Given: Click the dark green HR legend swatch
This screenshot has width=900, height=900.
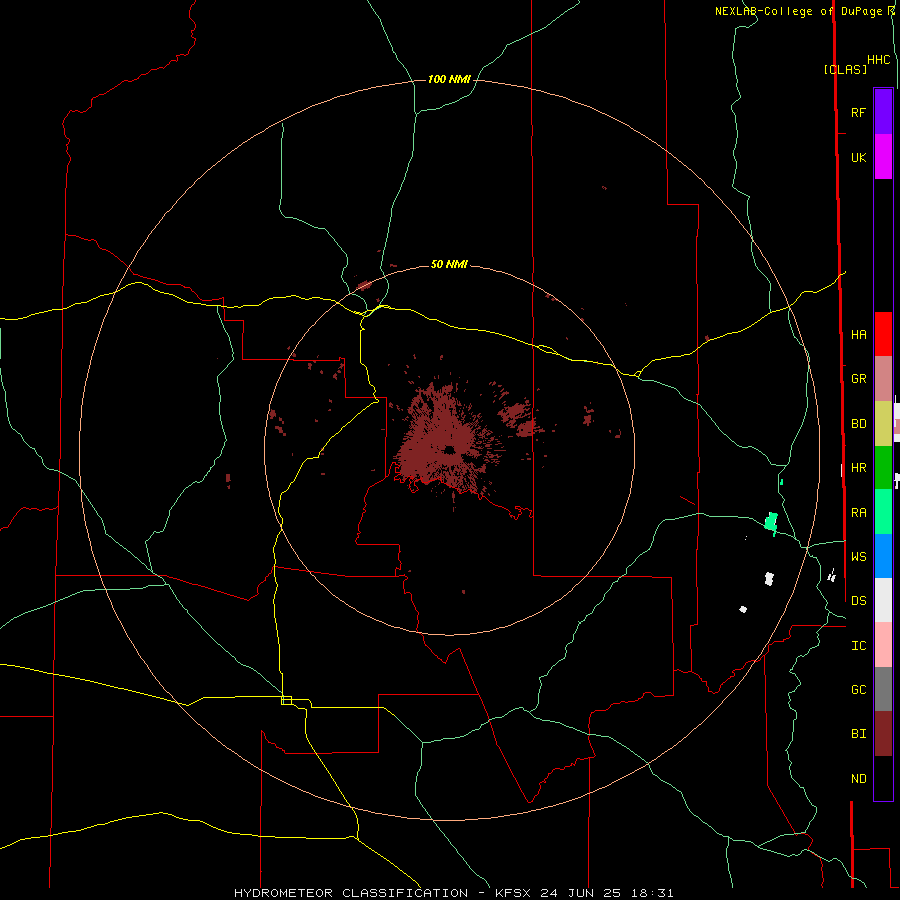Looking at the screenshot, I should pos(883,468).
